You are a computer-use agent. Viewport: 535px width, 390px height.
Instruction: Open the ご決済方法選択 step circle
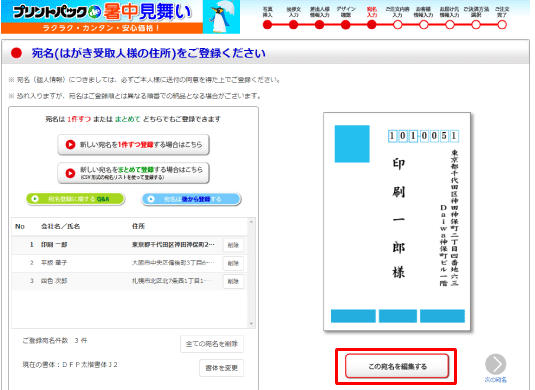tap(476, 25)
